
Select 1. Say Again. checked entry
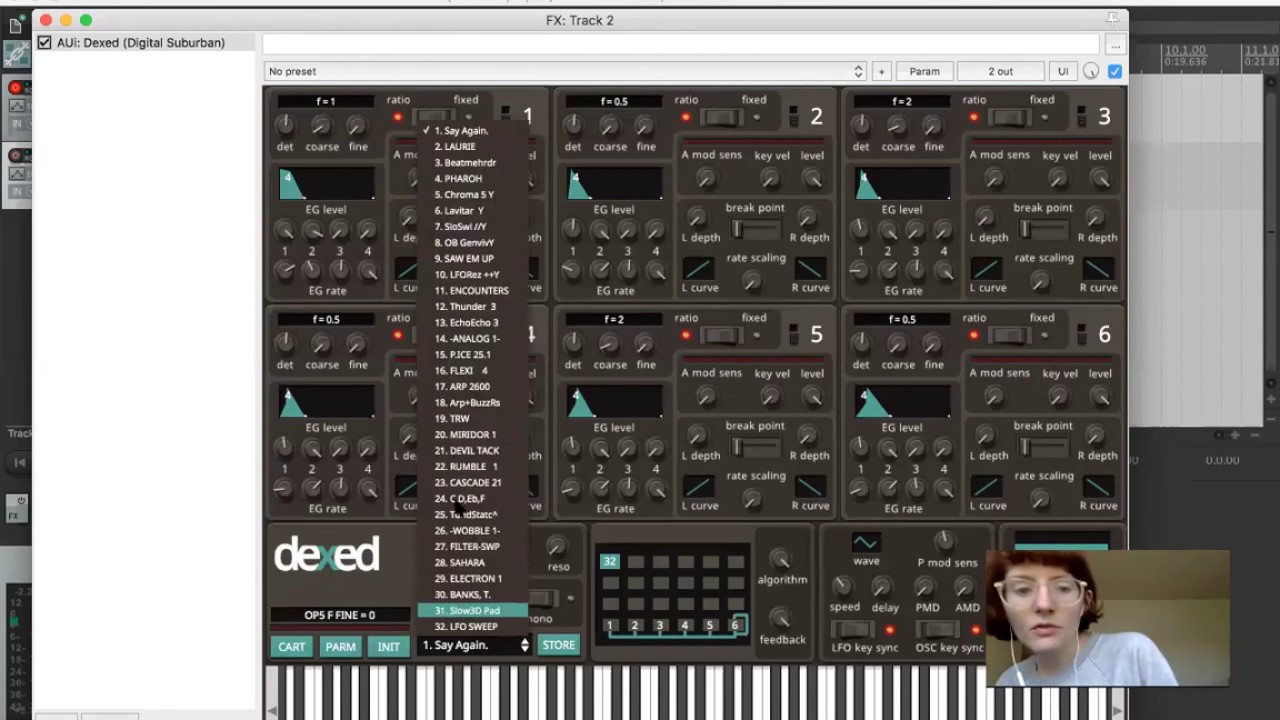click(x=472, y=130)
